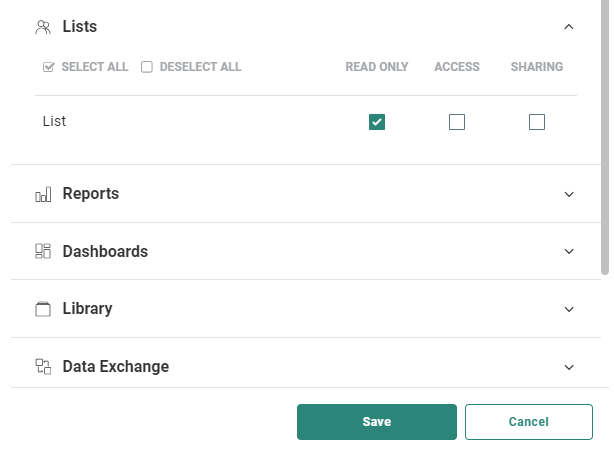Screen dimensions: 614x451
Task: Expand the Reports section chevron
Action: tap(569, 194)
